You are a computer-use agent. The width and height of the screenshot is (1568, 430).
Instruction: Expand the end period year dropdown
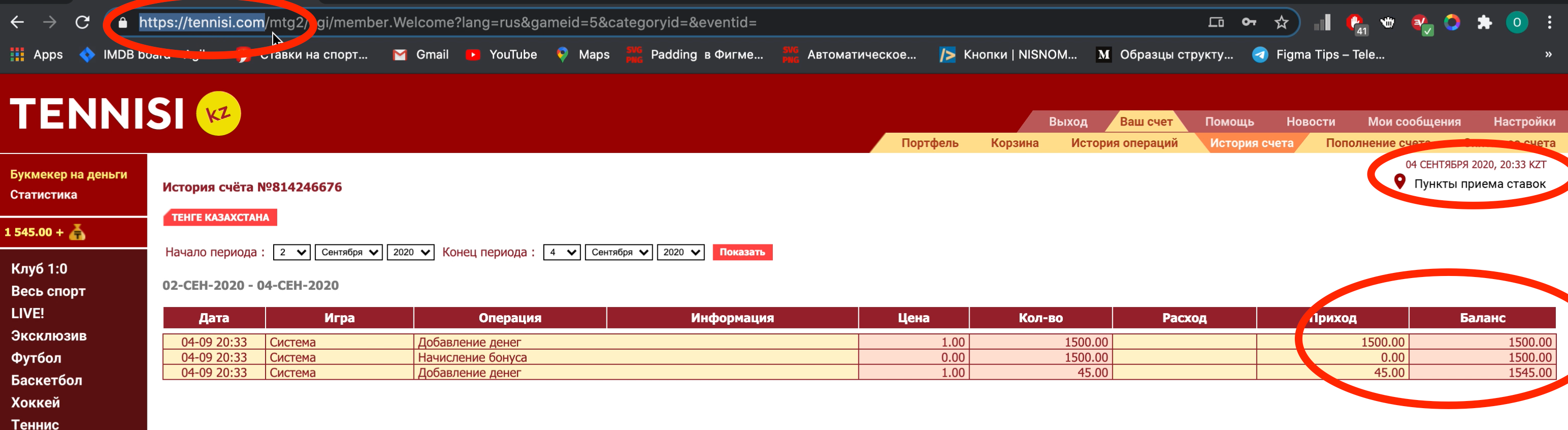pyautogui.click(x=681, y=253)
